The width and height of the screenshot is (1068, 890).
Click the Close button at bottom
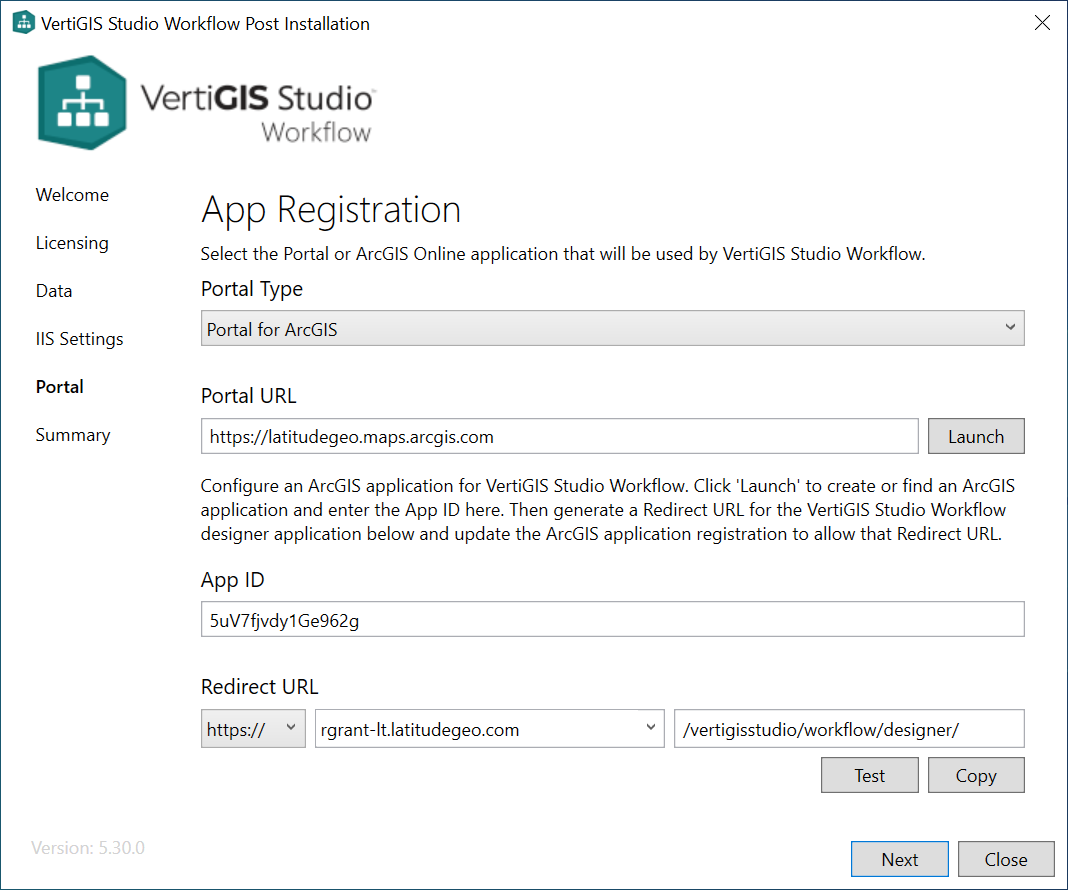[1005, 859]
